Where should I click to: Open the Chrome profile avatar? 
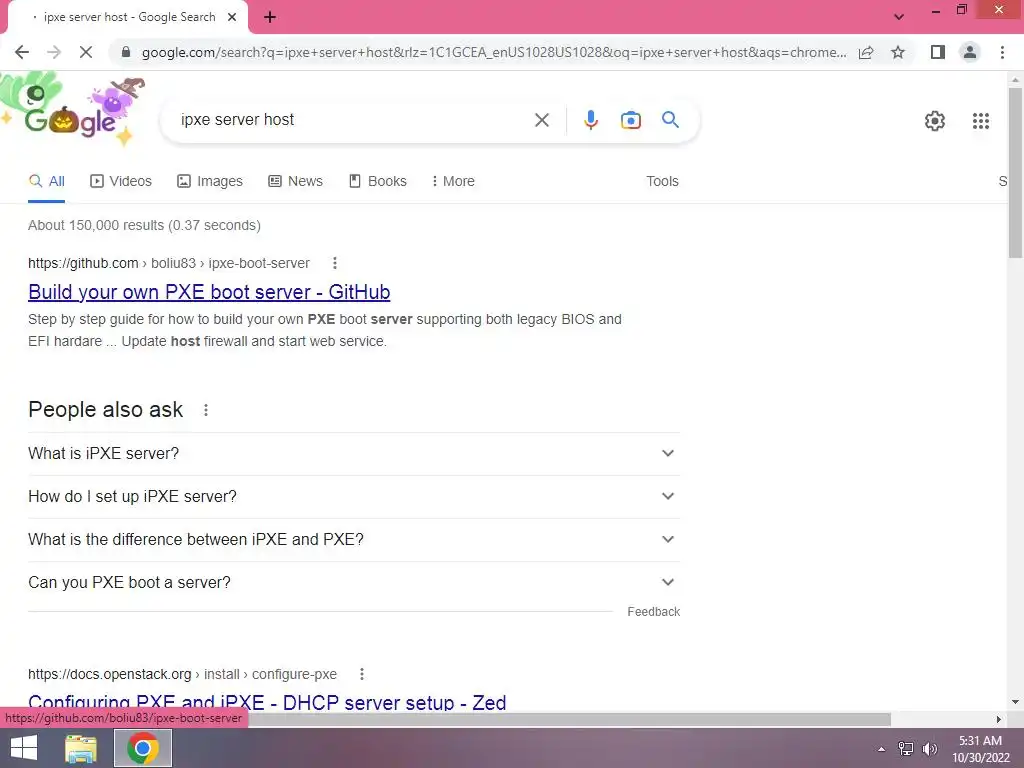970,52
